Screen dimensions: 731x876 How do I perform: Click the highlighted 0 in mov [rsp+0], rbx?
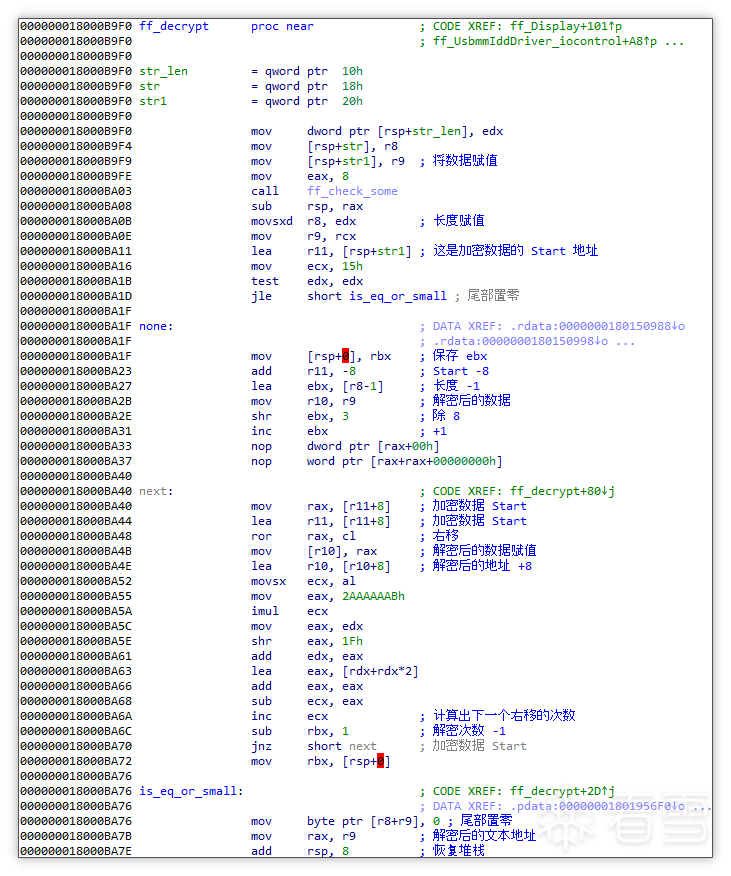pyautogui.click(x=345, y=356)
